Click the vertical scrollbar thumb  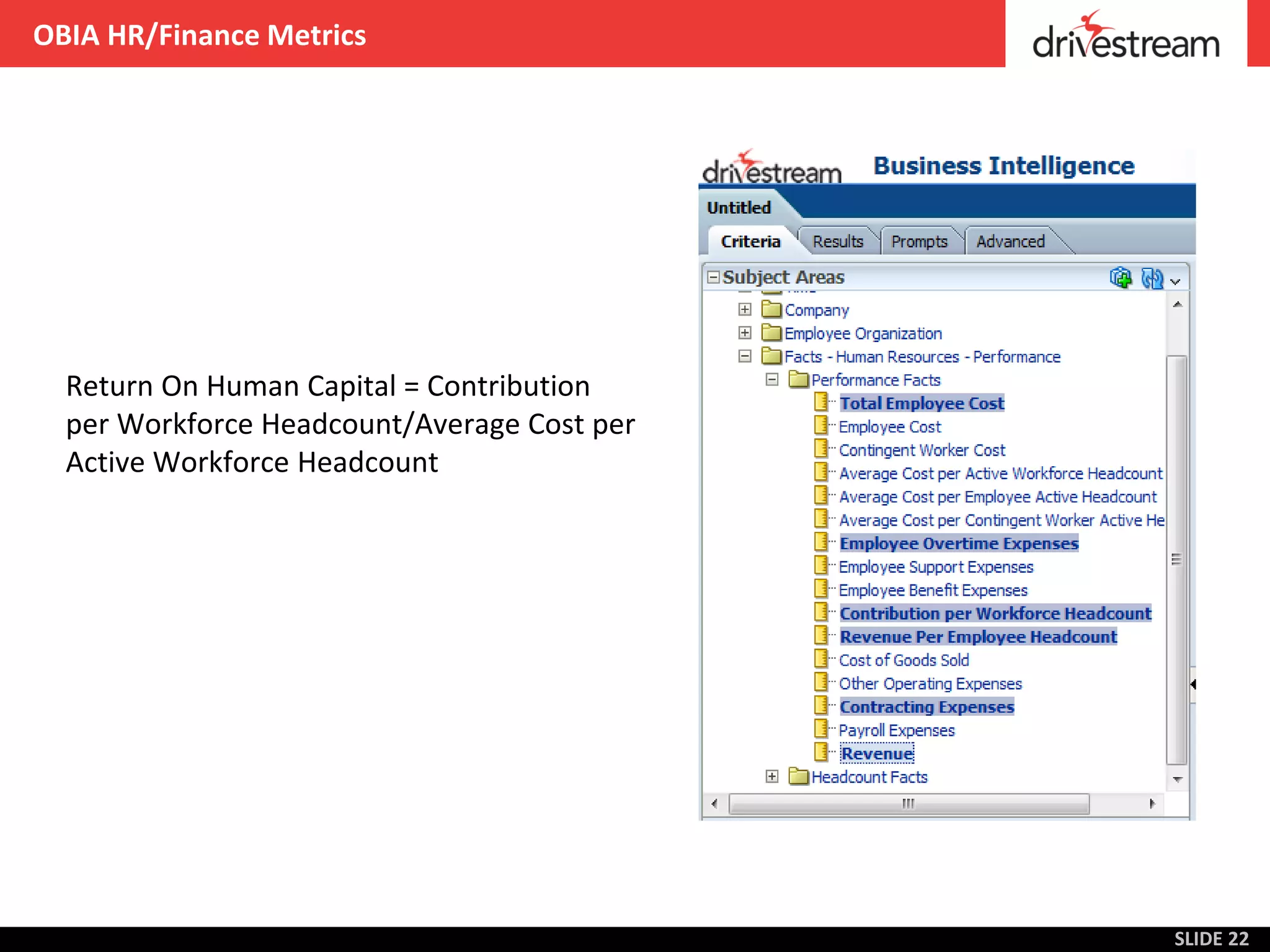(1176, 560)
